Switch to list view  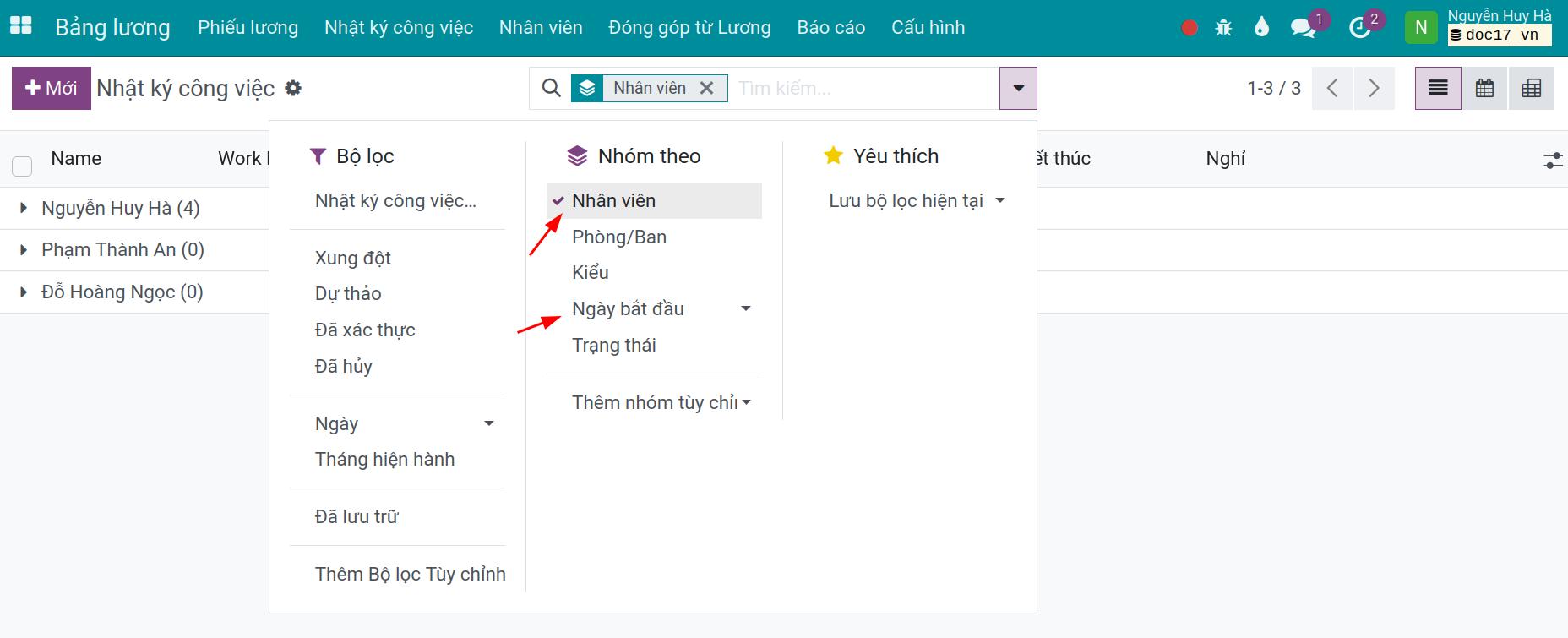click(1438, 88)
